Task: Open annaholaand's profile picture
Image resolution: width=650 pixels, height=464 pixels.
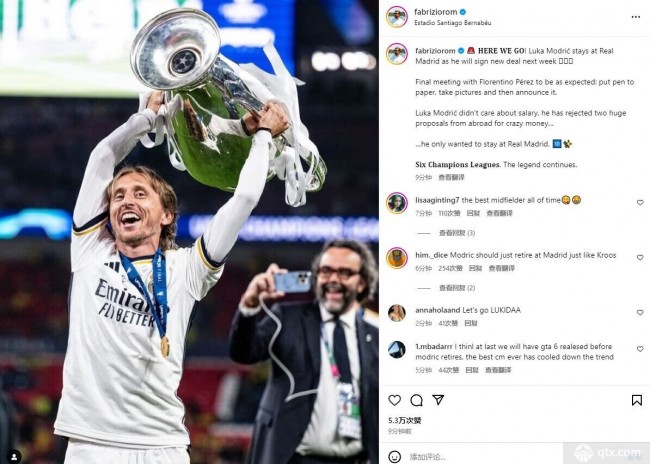Action: [x=397, y=313]
